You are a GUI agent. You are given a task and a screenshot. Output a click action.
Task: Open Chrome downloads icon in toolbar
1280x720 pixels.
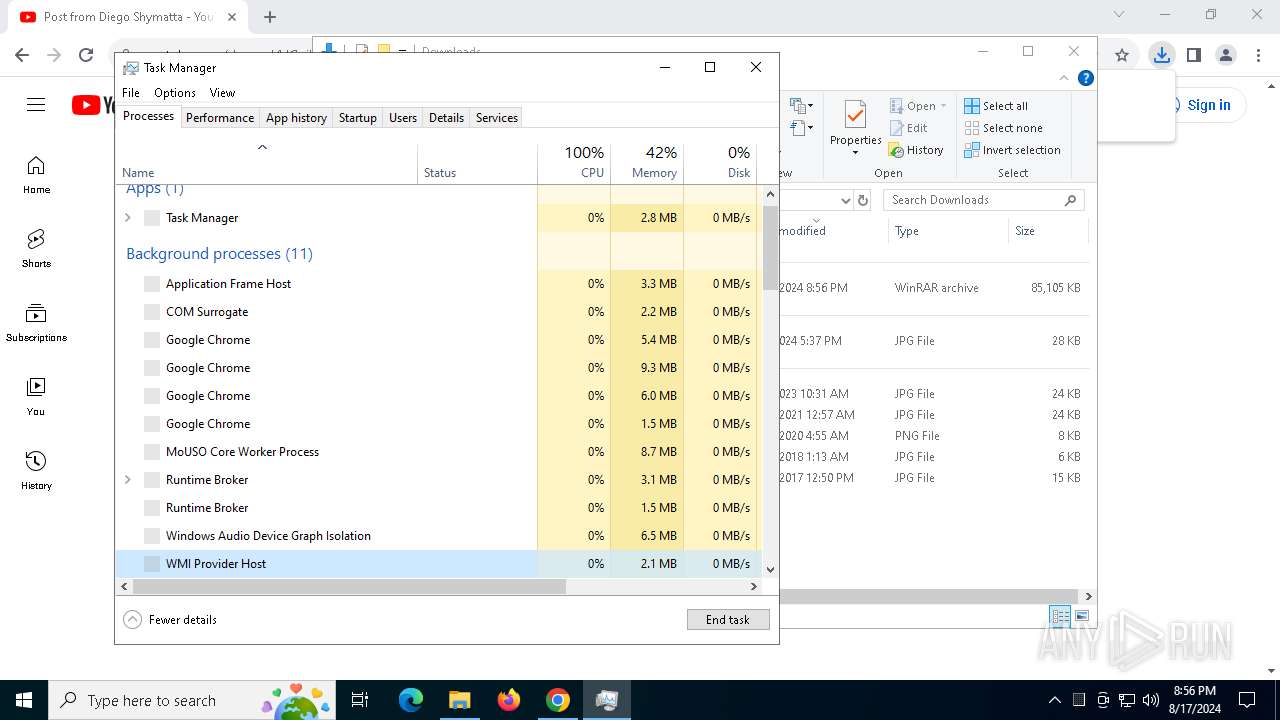click(1161, 56)
